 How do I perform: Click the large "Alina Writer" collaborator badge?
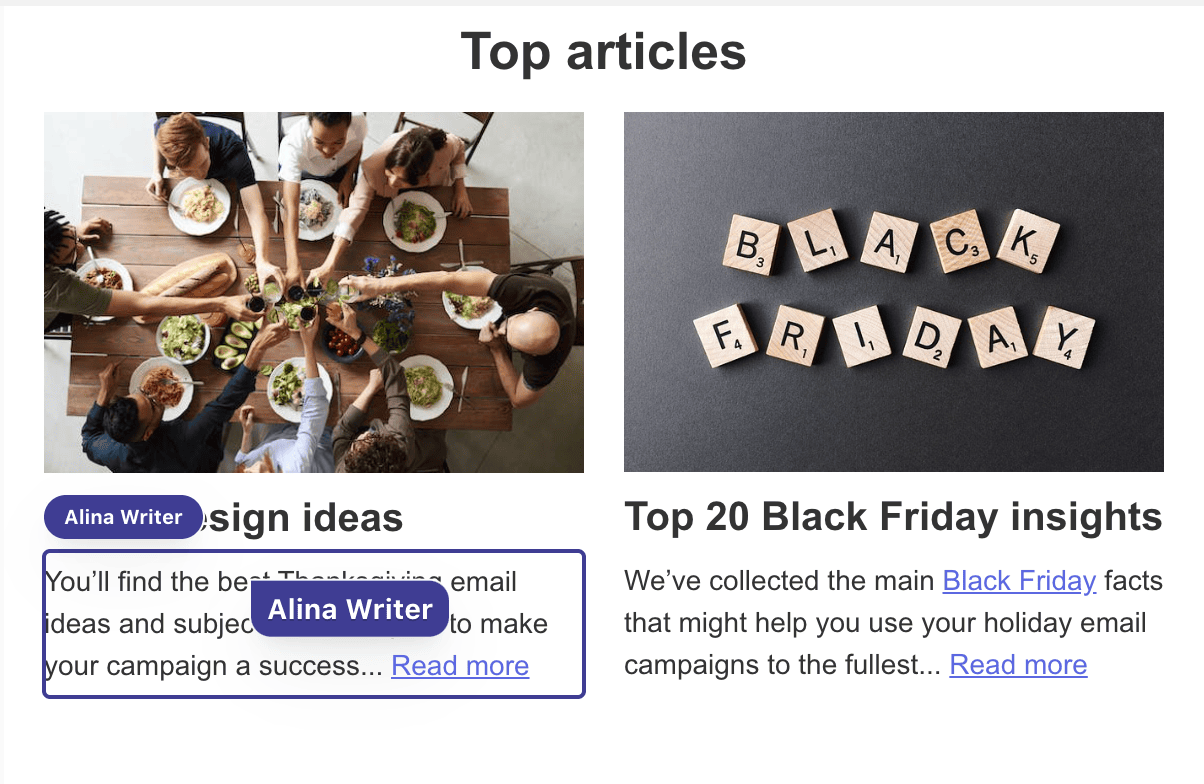pyautogui.click(x=350, y=609)
